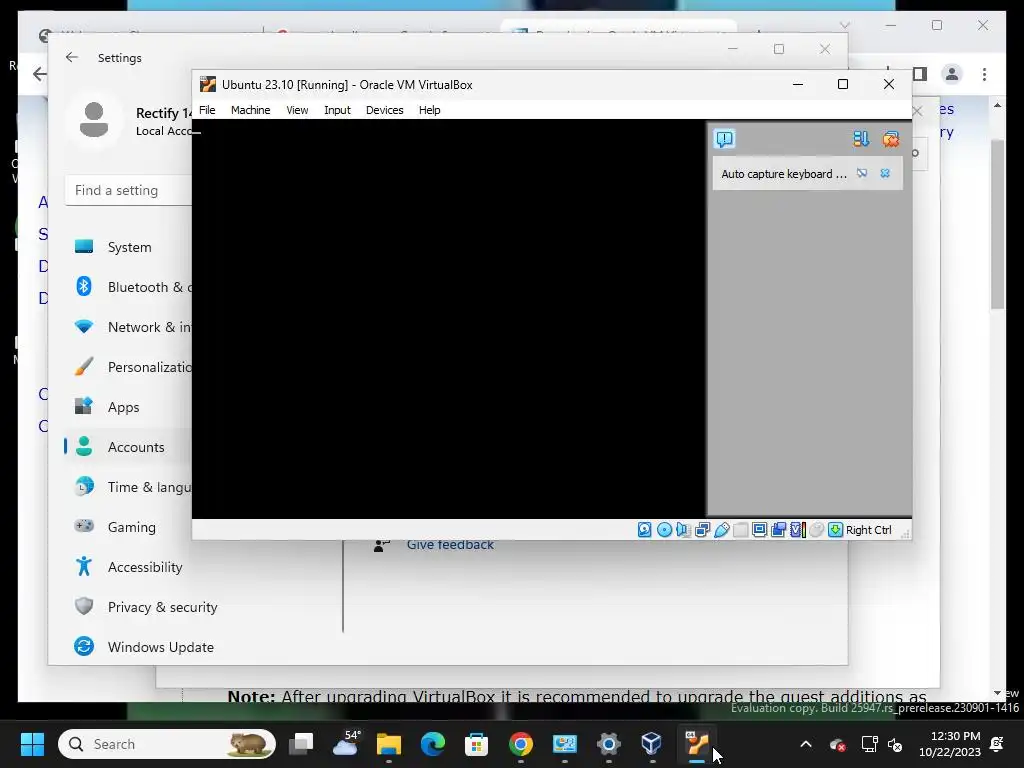Select Privacy & security in Settings
Viewport: 1024px width, 768px height.
[x=162, y=607]
